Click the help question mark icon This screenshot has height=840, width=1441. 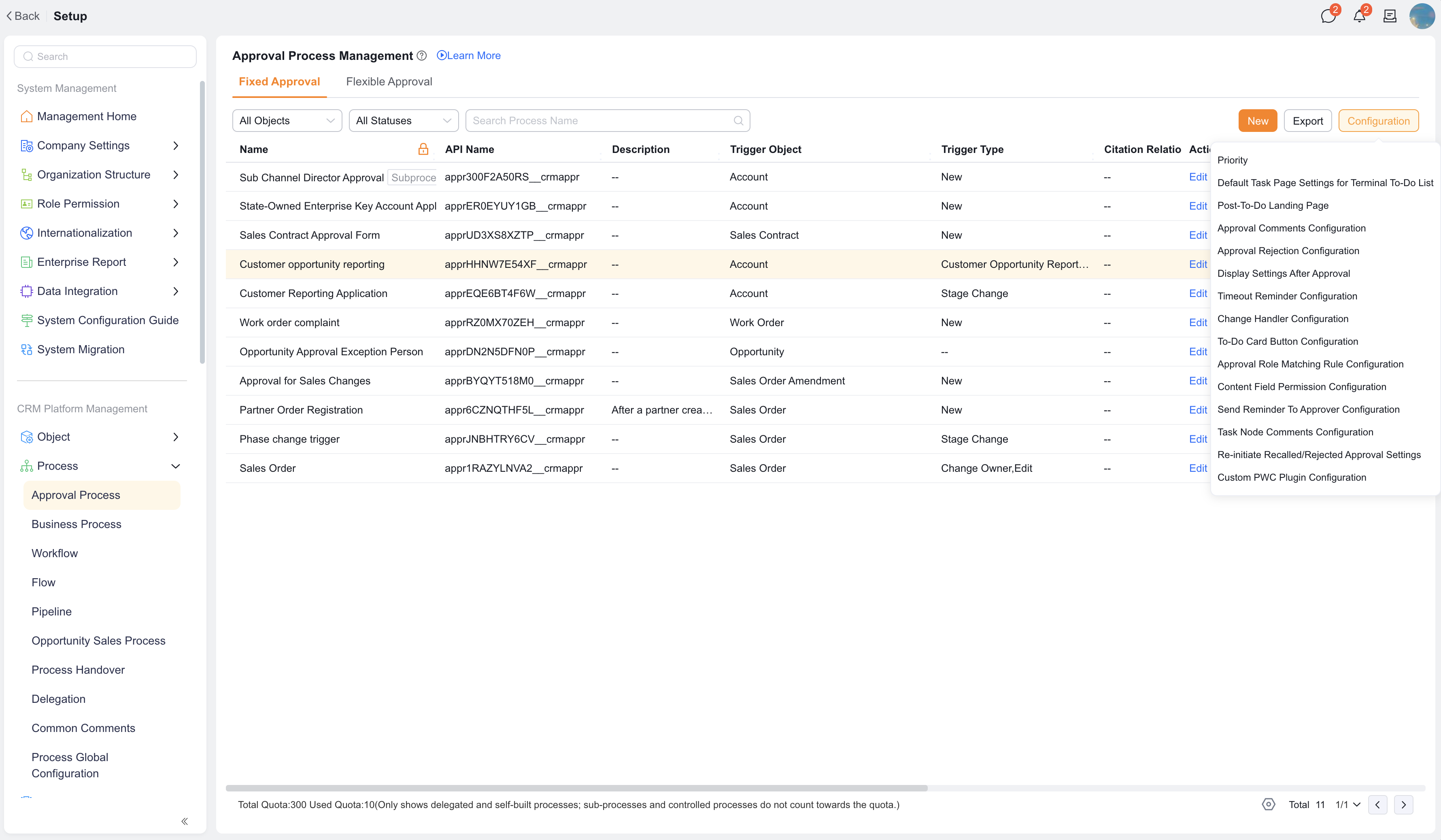421,55
